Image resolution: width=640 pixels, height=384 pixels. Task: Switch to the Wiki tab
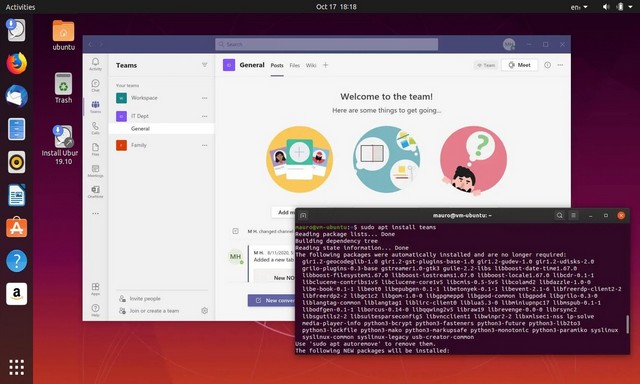[x=311, y=65]
